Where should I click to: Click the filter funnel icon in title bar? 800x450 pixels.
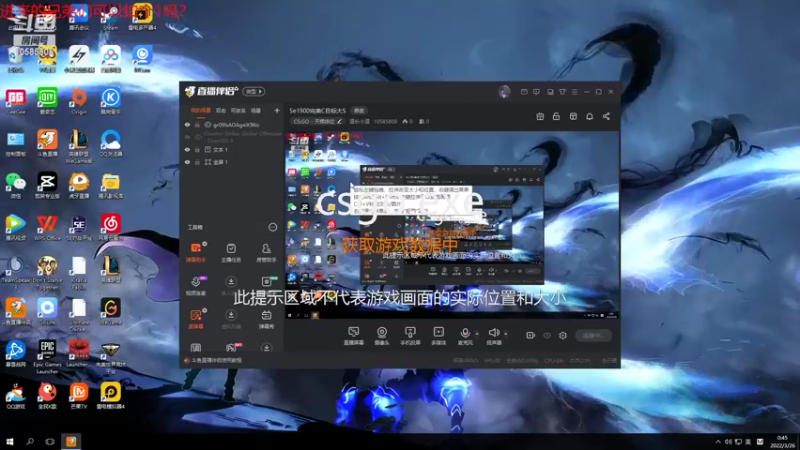[x=562, y=92]
